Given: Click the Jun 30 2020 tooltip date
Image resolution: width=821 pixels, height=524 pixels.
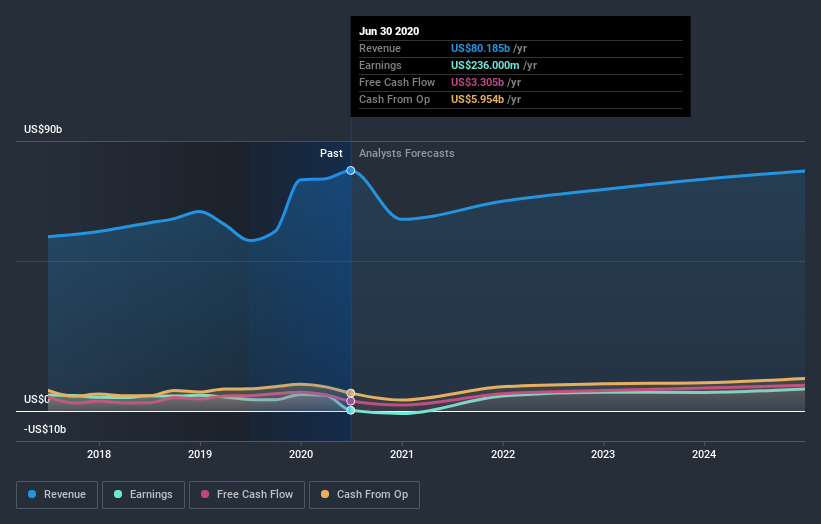Looking at the screenshot, I should [x=389, y=31].
